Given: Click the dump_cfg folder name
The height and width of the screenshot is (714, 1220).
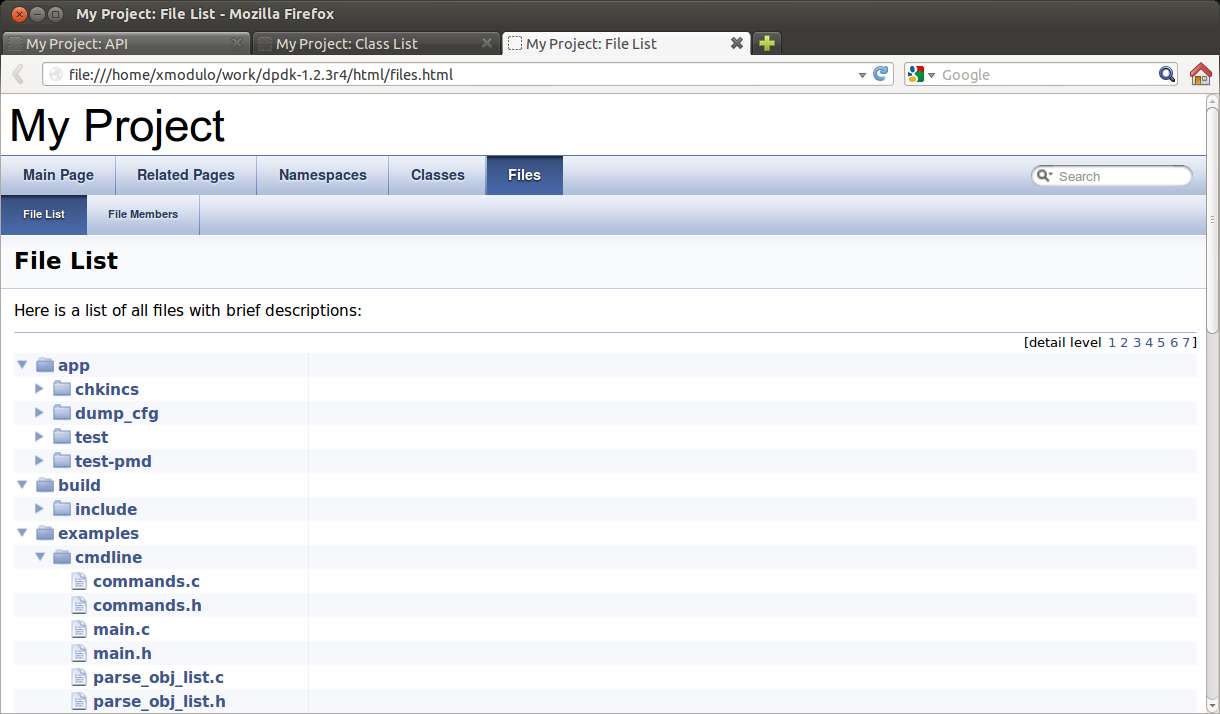Looking at the screenshot, I should point(116,413).
